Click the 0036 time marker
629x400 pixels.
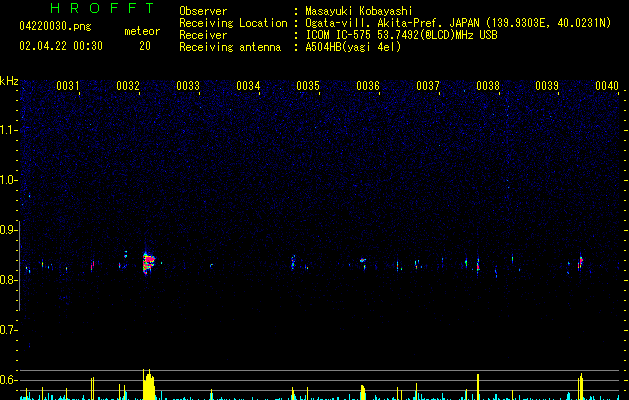tap(368, 86)
